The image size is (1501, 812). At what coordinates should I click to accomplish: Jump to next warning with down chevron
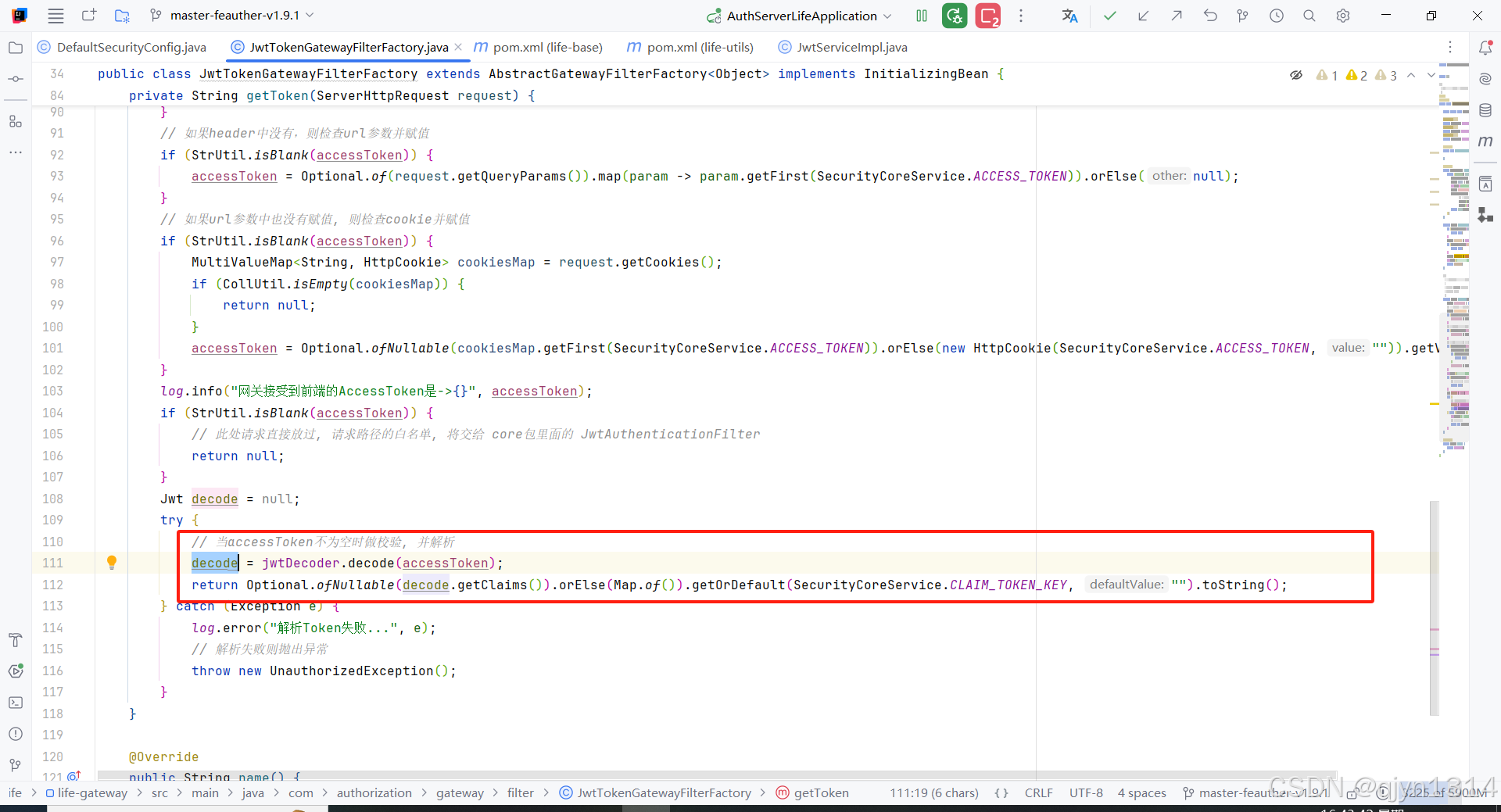click(x=1431, y=75)
